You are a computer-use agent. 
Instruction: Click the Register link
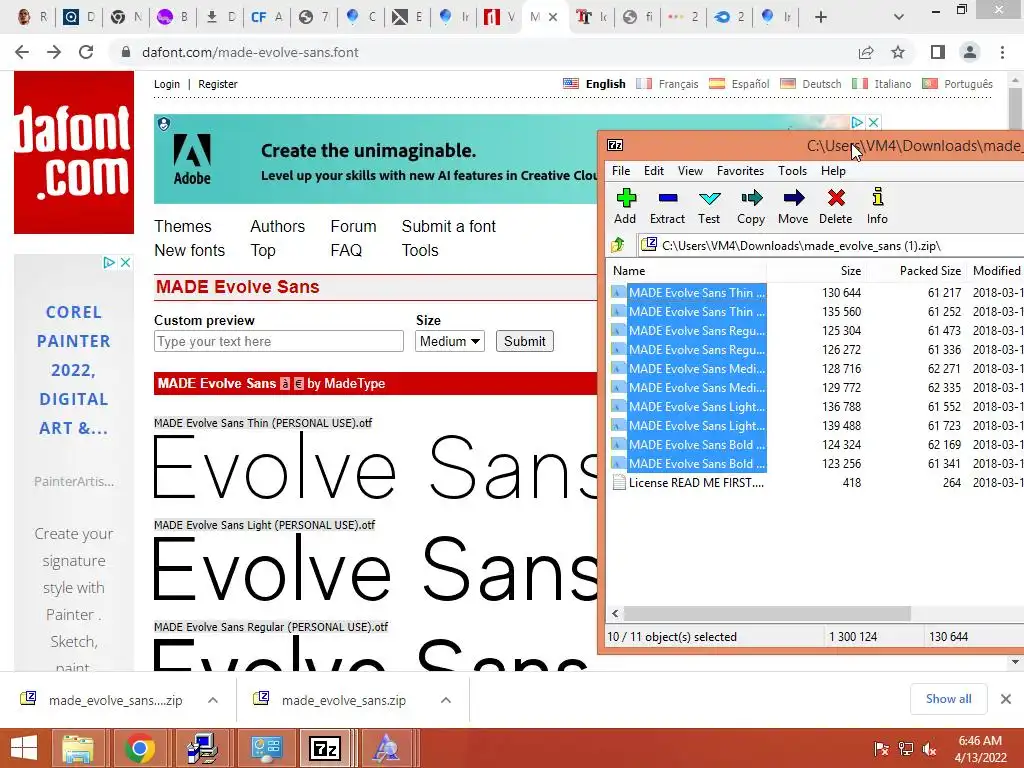[218, 84]
